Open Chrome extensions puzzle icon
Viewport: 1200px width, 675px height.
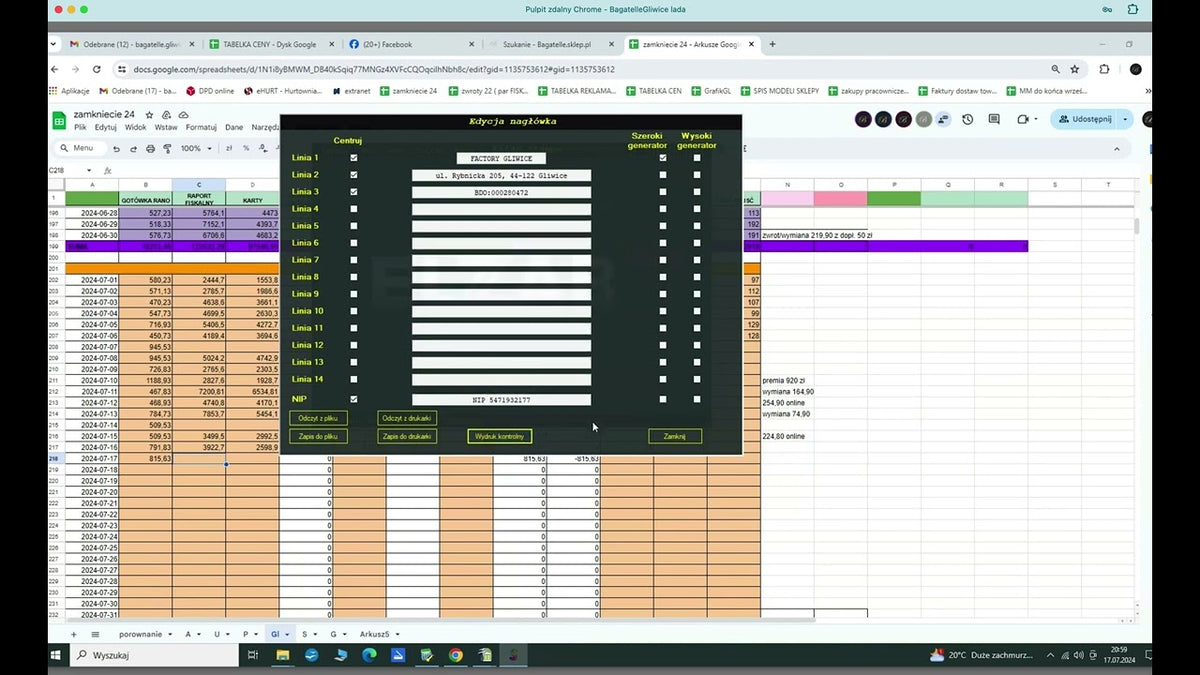1104,69
